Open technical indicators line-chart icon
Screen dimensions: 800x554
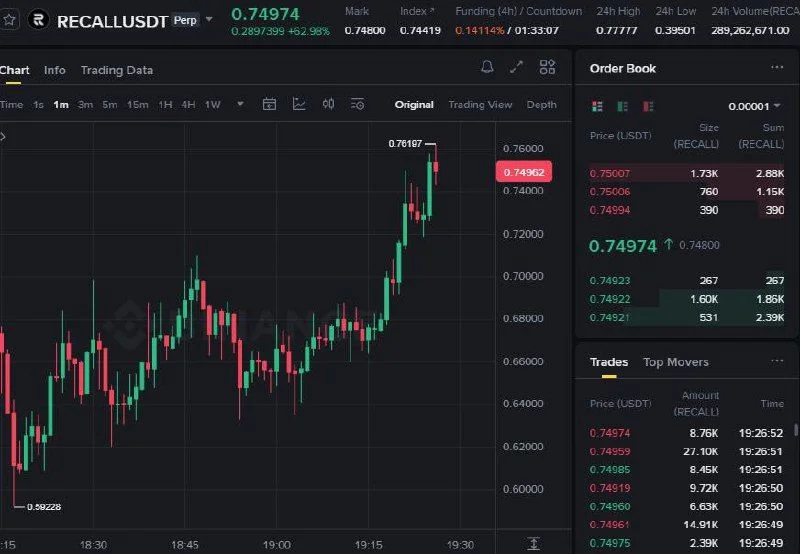[299, 105]
